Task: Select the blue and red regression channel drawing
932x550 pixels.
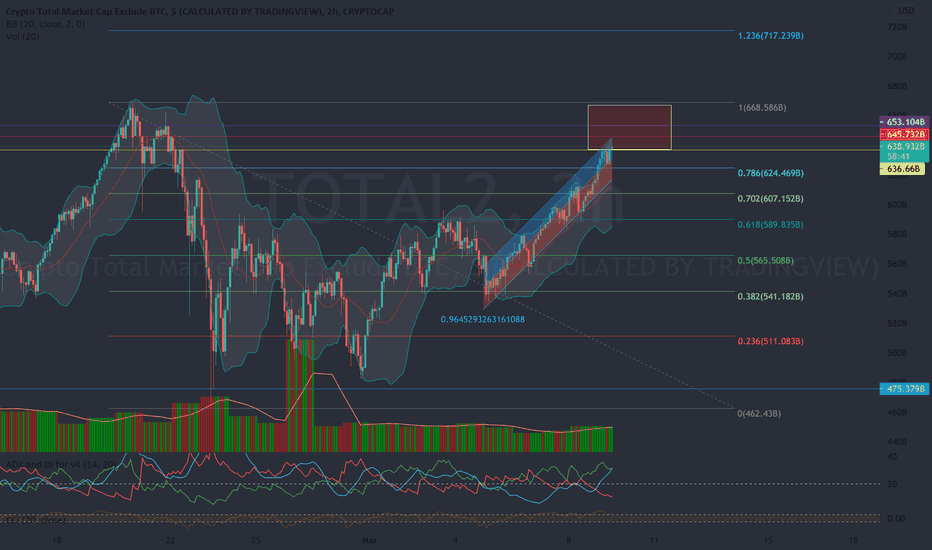Action: coord(547,224)
